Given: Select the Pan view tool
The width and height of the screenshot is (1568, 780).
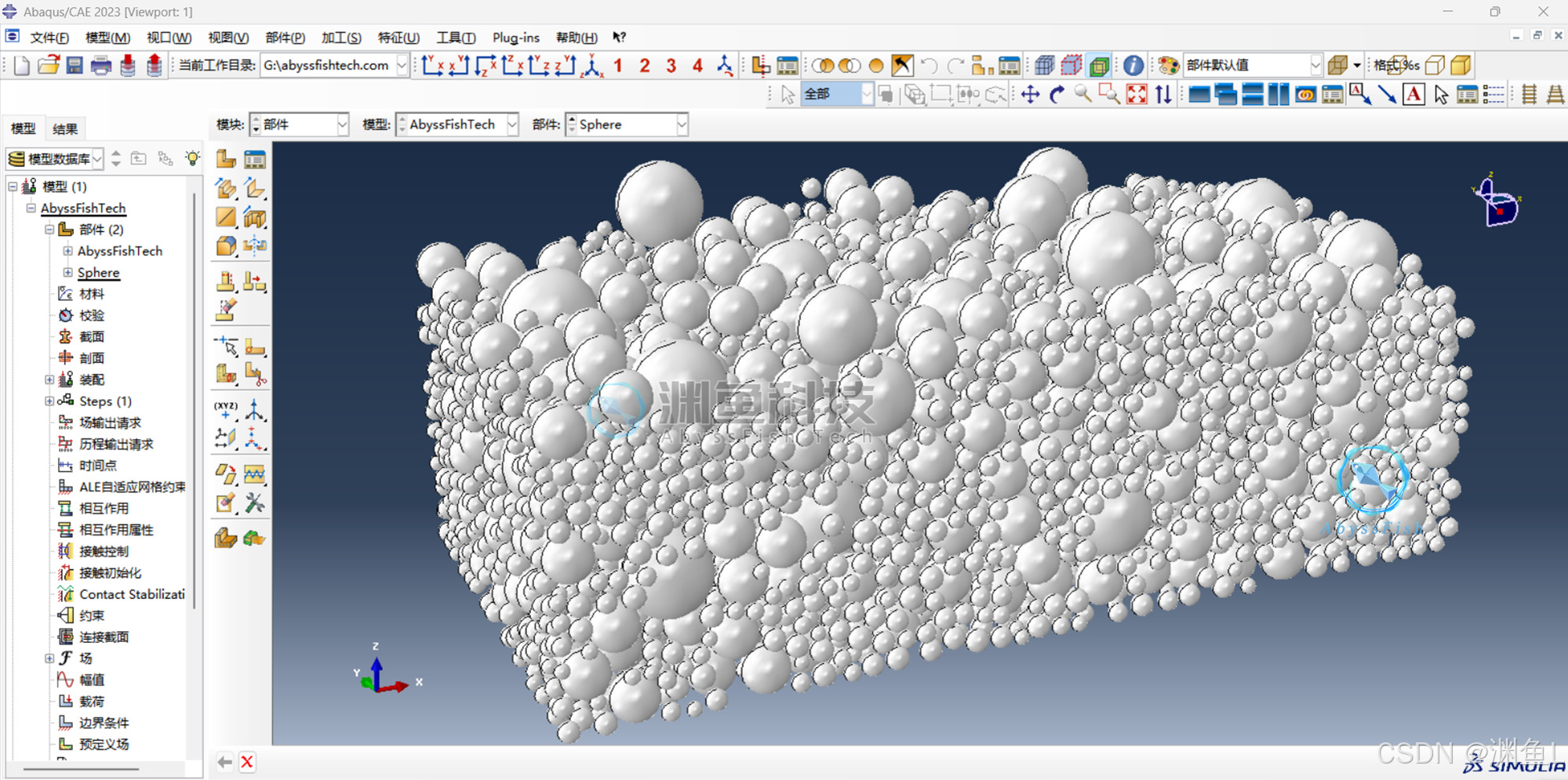Looking at the screenshot, I should coord(1031,95).
